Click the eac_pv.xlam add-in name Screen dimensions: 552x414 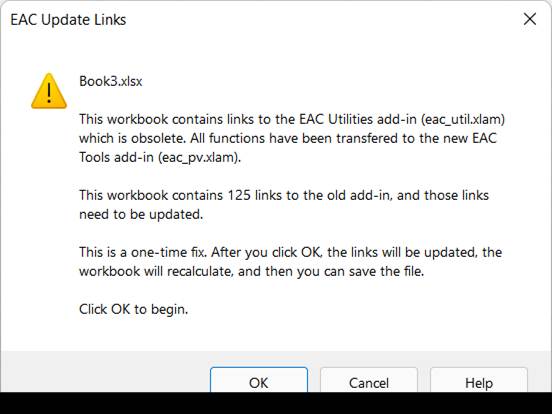[199, 157]
